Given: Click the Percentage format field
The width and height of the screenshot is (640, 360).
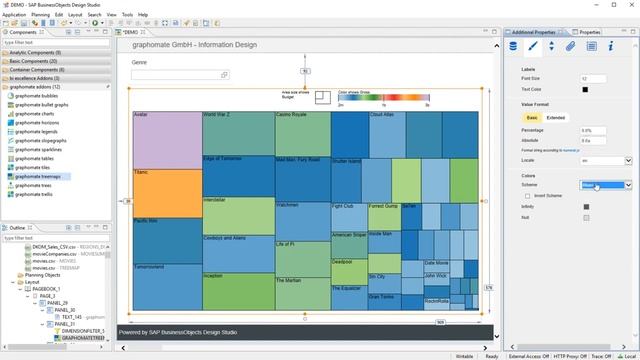Looking at the screenshot, I should pyautogui.click(x=593, y=131).
